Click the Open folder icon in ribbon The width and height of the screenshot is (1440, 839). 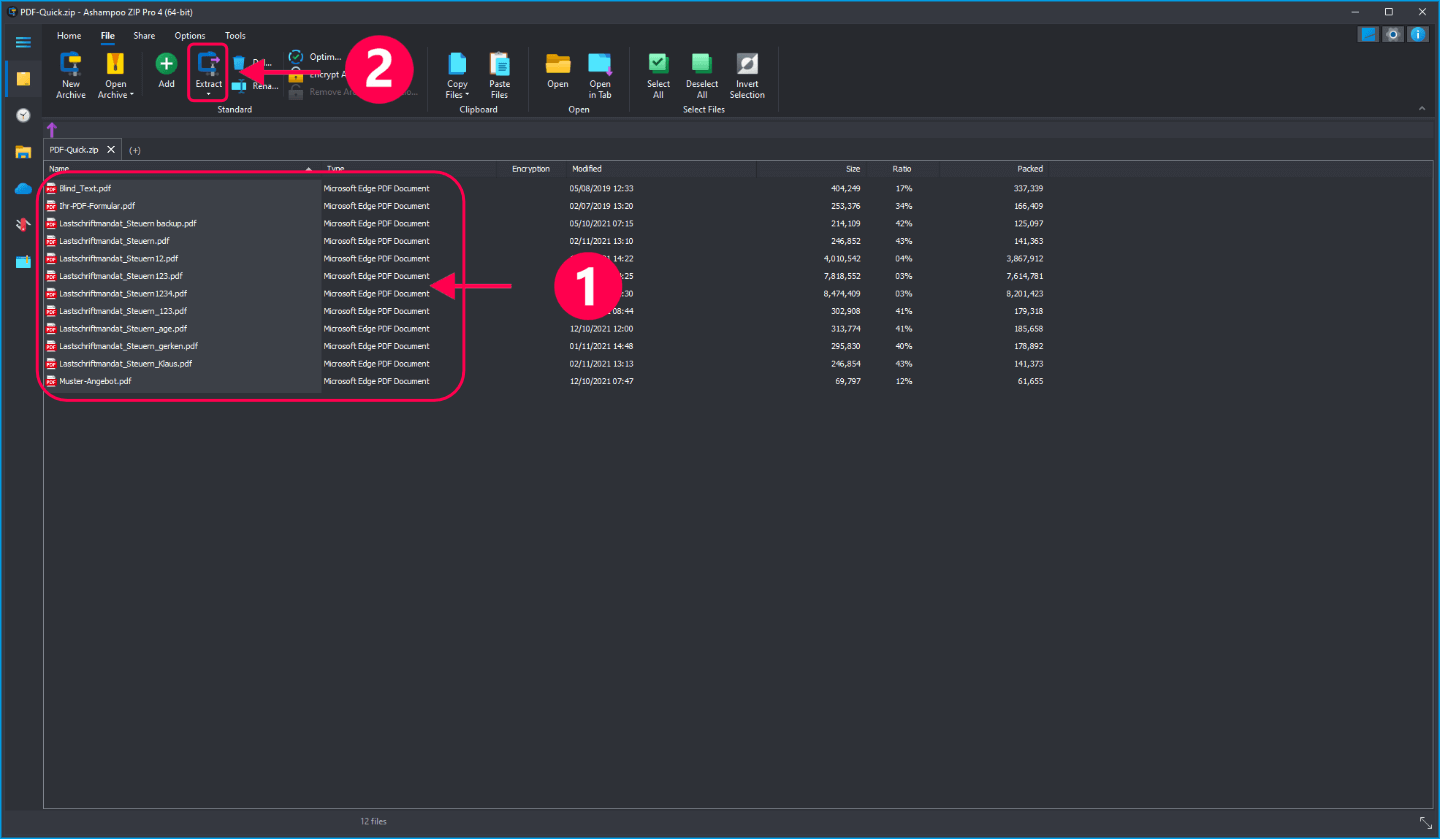pyautogui.click(x=558, y=64)
